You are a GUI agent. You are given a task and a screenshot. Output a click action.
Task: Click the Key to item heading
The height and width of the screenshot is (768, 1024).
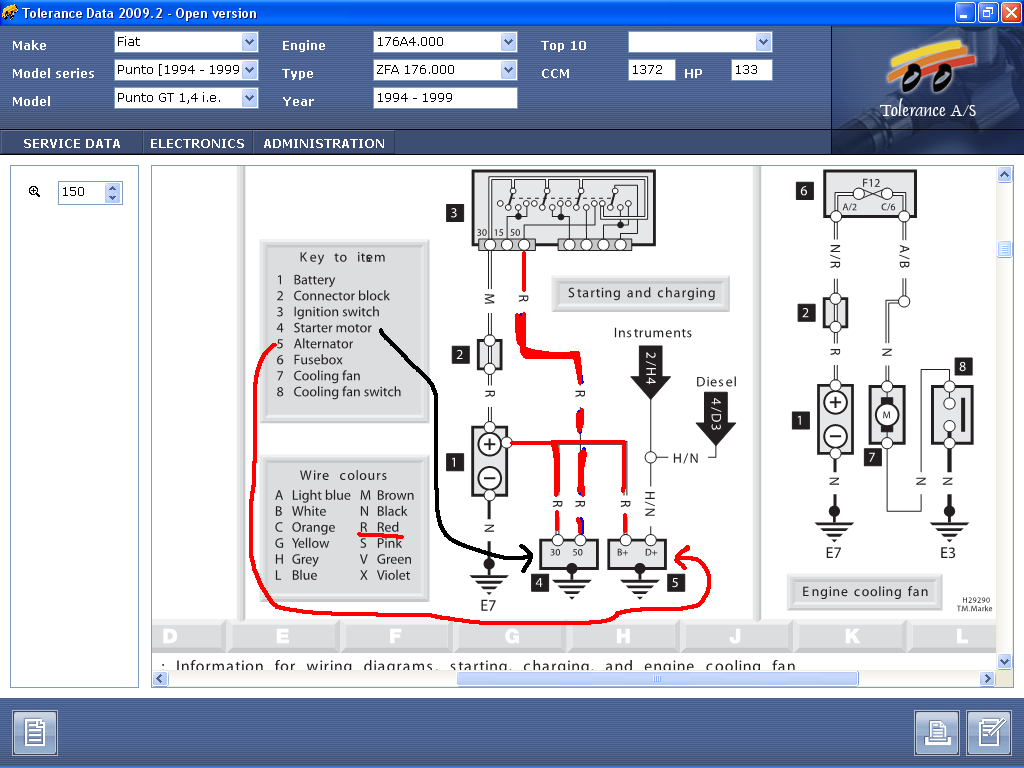coord(342,257)
